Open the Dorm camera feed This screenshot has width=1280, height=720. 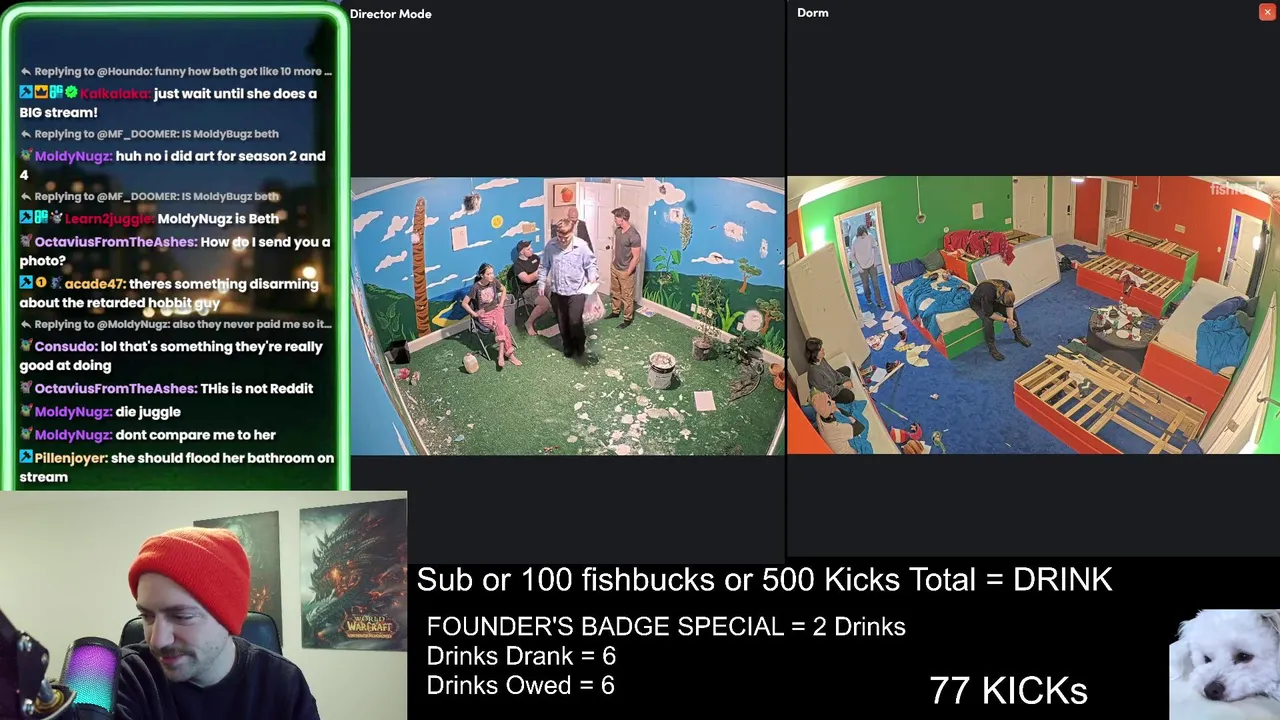pos(1033,315)
